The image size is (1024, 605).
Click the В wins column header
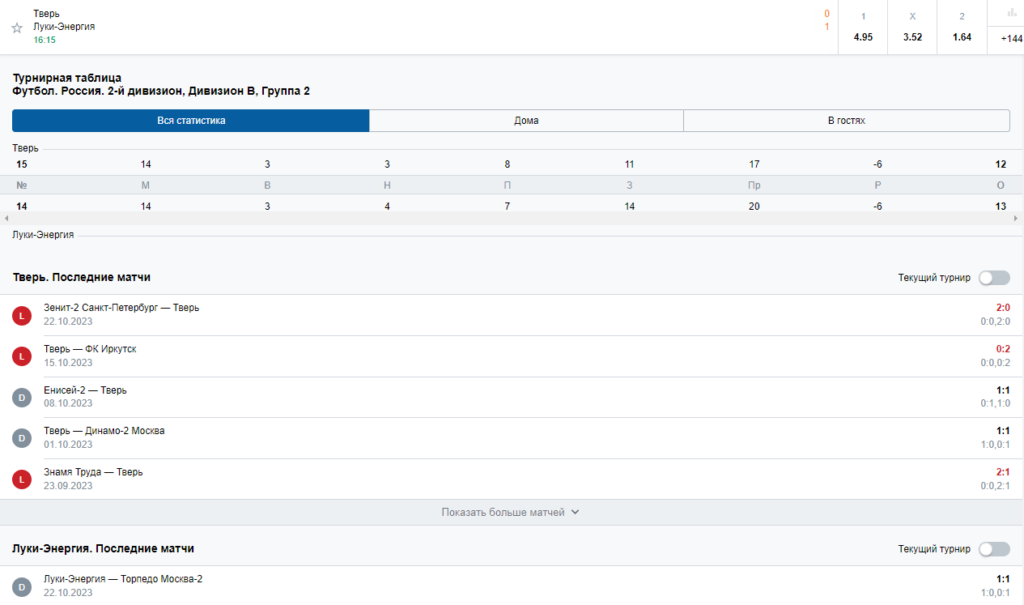pyautogui.click(x=267, y=186)
